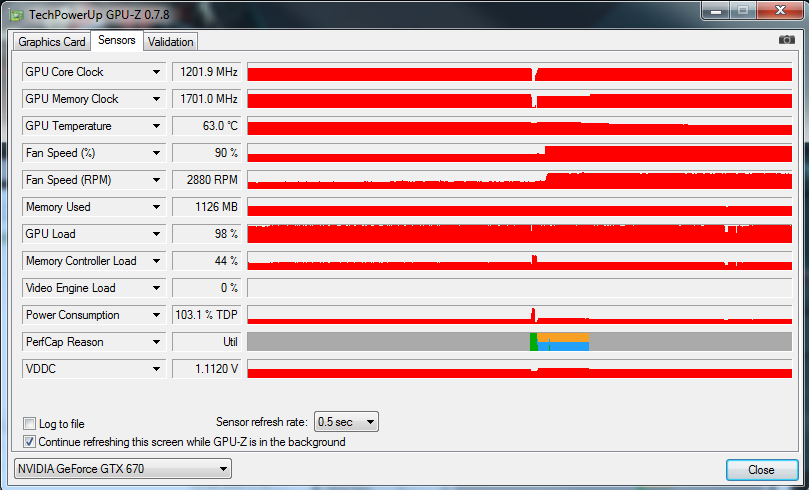The height and width of the screenshot is (490, 809).
Task: Click the GPU-Z title bar app icon
Action: (16, 15)
